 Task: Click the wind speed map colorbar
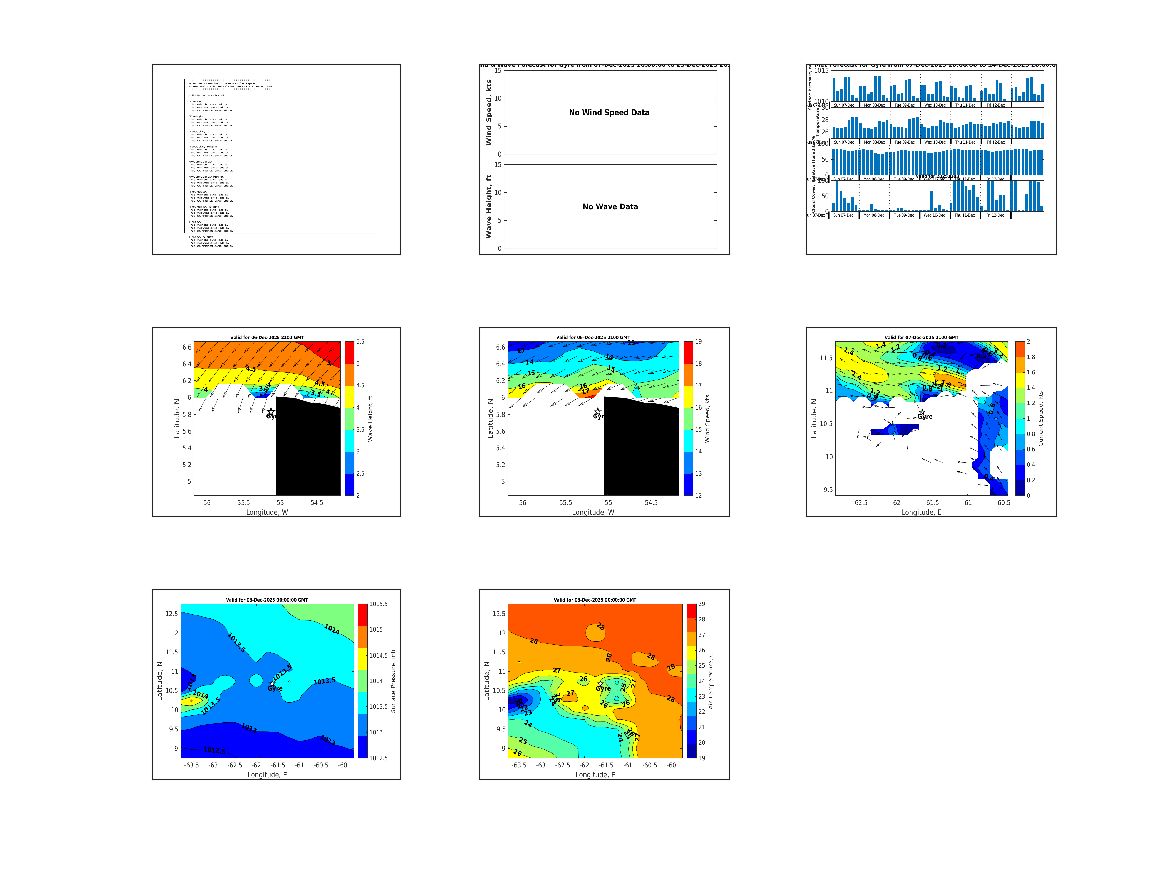[x=690, y=418]
